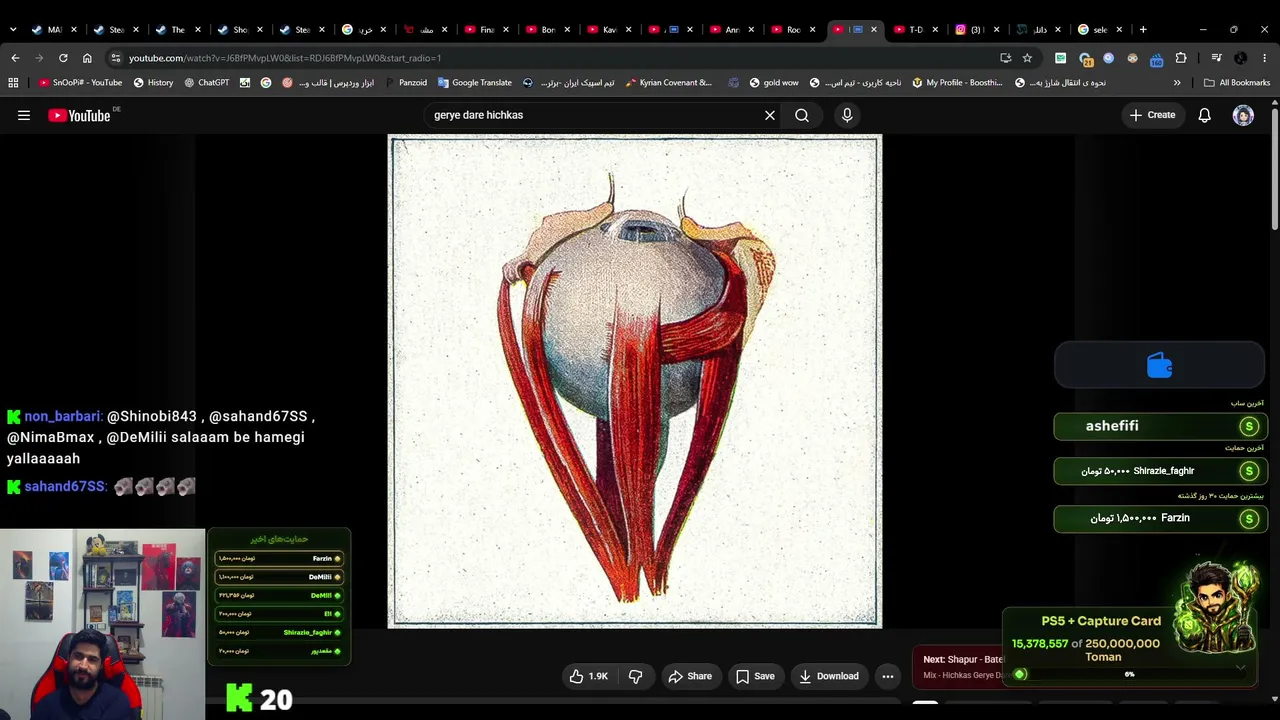The width and height of the screenshot is (1280, 720).
Task: Open the Google Translate bookmark
Action: coord(474,83)
